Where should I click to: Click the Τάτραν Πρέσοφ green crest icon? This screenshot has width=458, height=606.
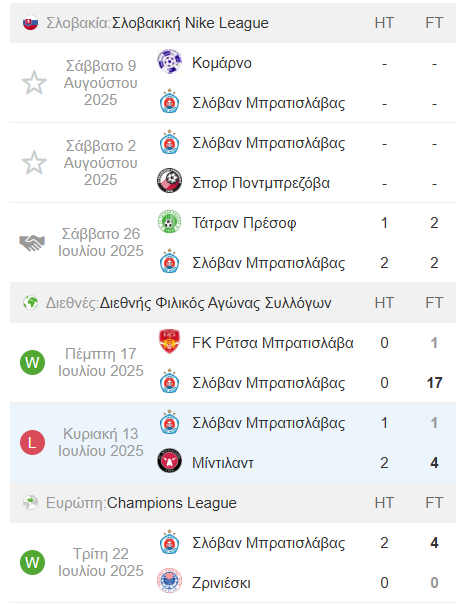(169, 221)
